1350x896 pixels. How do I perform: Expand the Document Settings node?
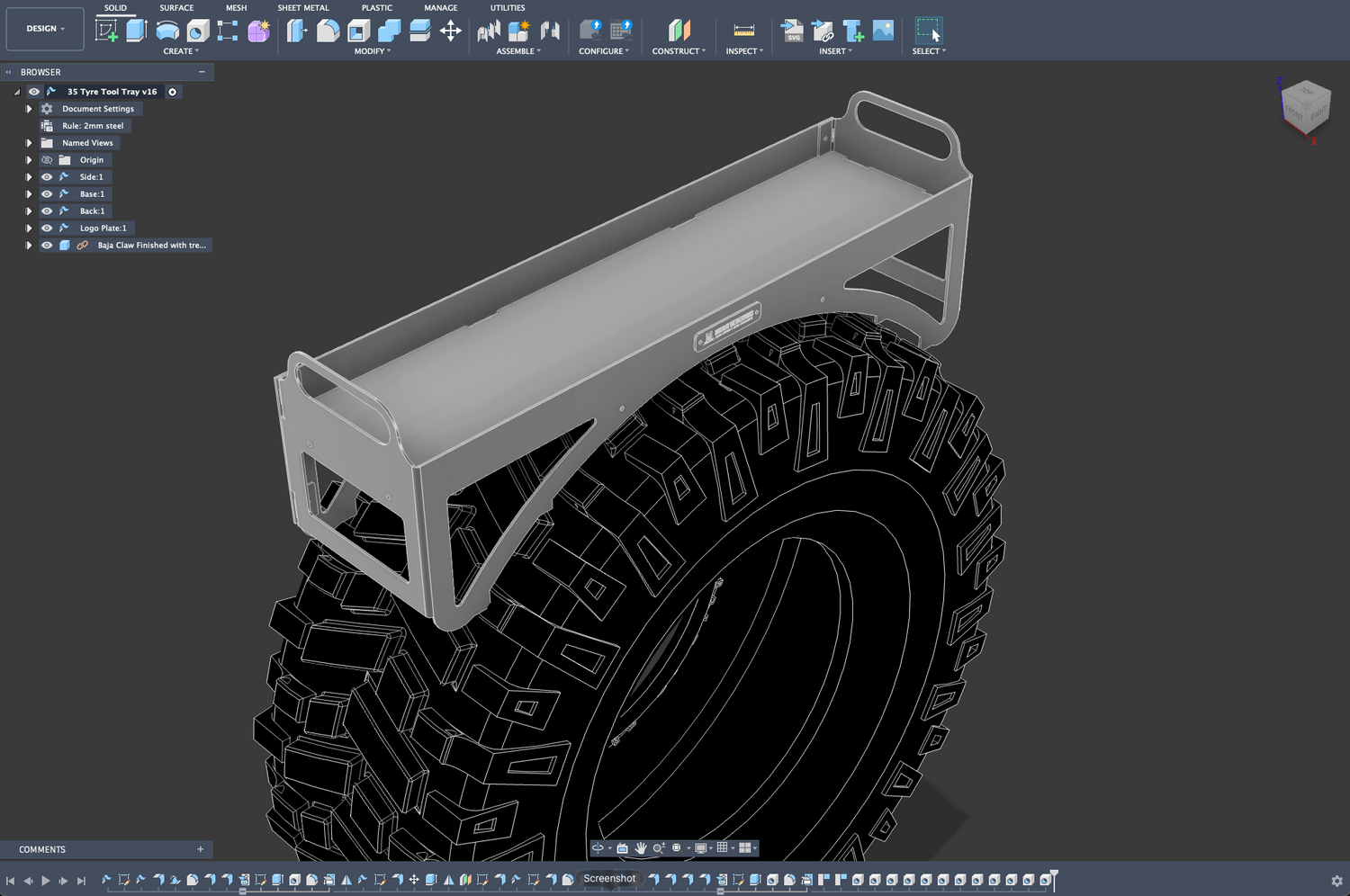[x=29, y=108]
